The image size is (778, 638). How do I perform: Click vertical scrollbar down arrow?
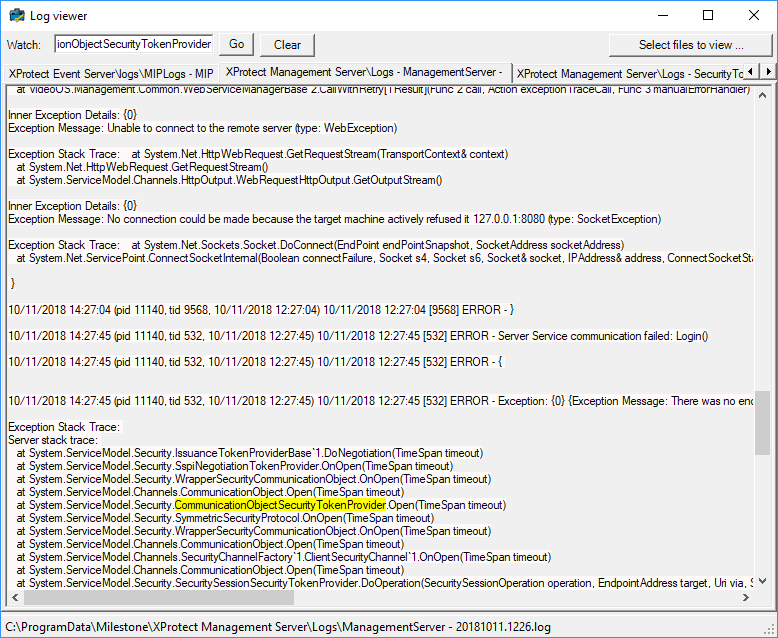[x=762, y=580]
